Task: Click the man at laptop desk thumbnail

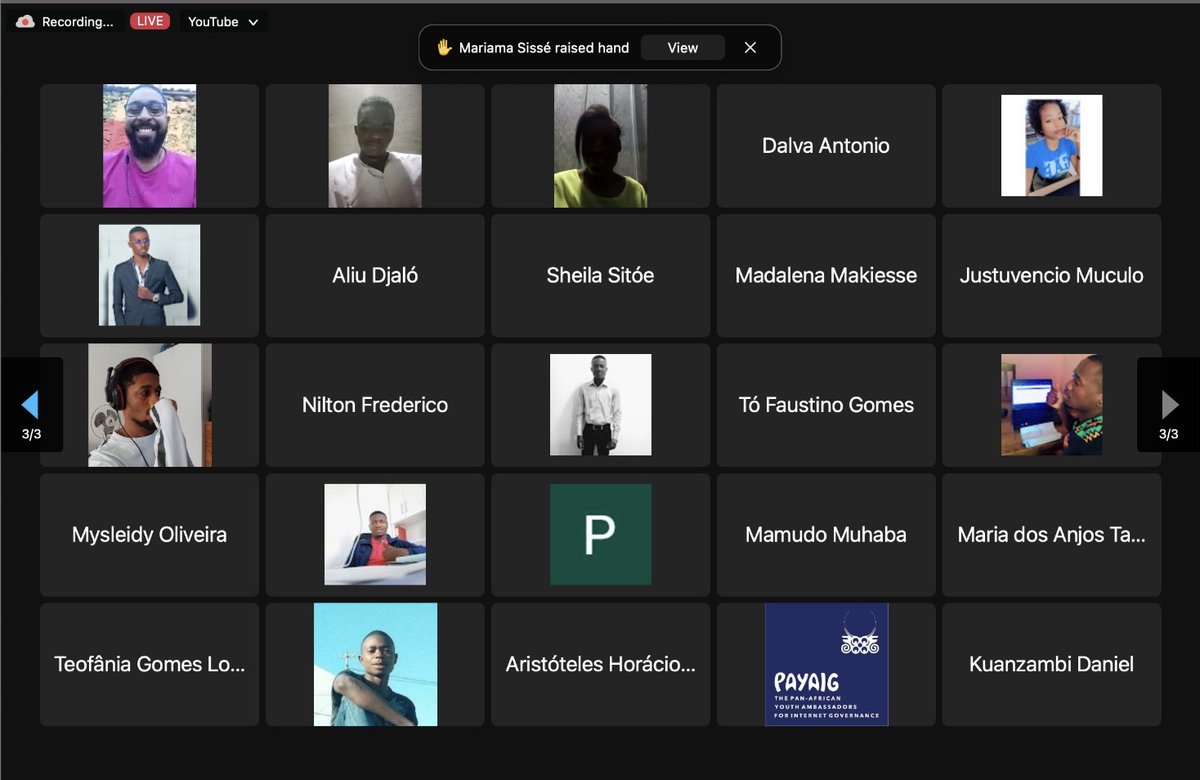Action: 1052,405
